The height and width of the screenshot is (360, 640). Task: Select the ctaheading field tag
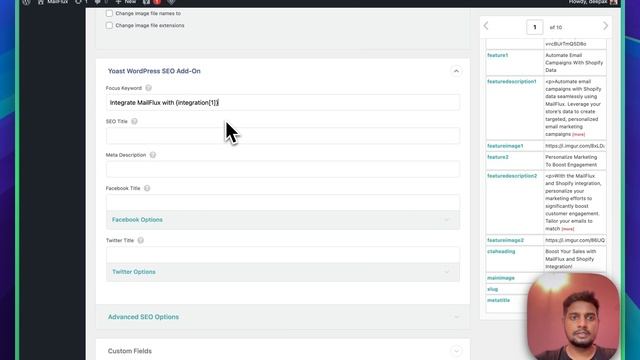point(501,251)
